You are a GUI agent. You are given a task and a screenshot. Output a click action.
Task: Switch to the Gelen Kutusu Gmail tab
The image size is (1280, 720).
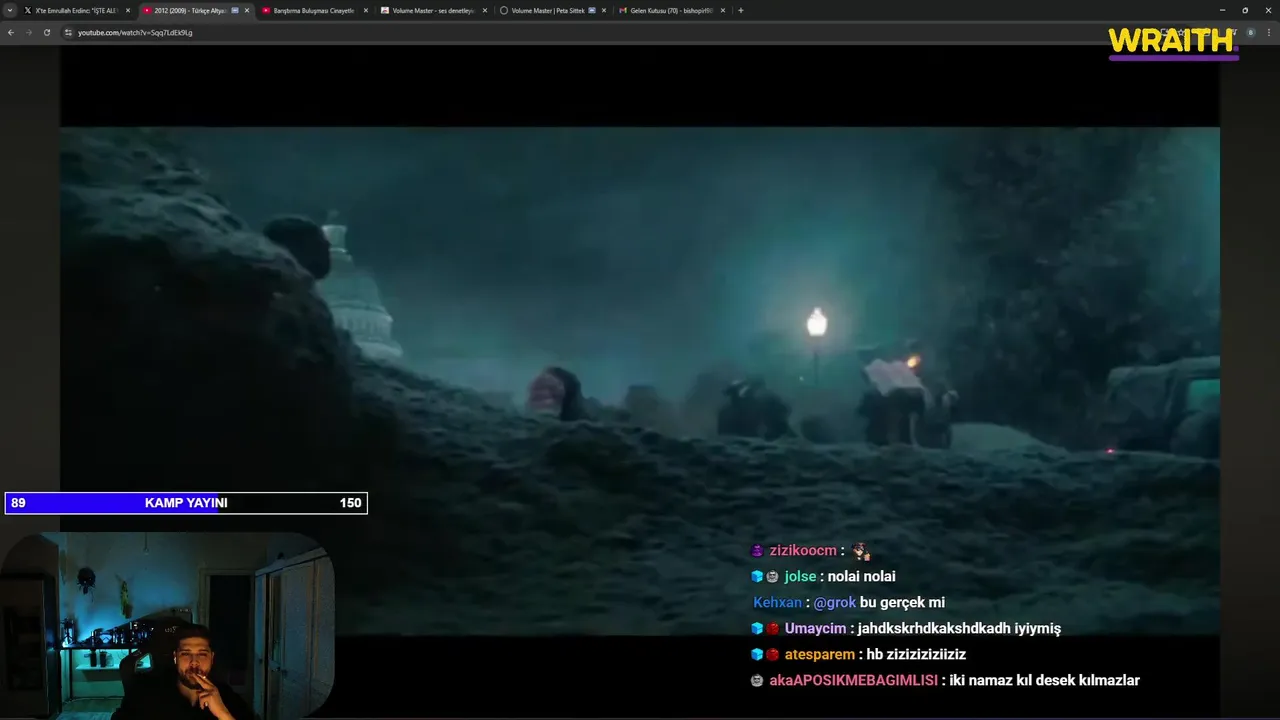pos(671,10)
